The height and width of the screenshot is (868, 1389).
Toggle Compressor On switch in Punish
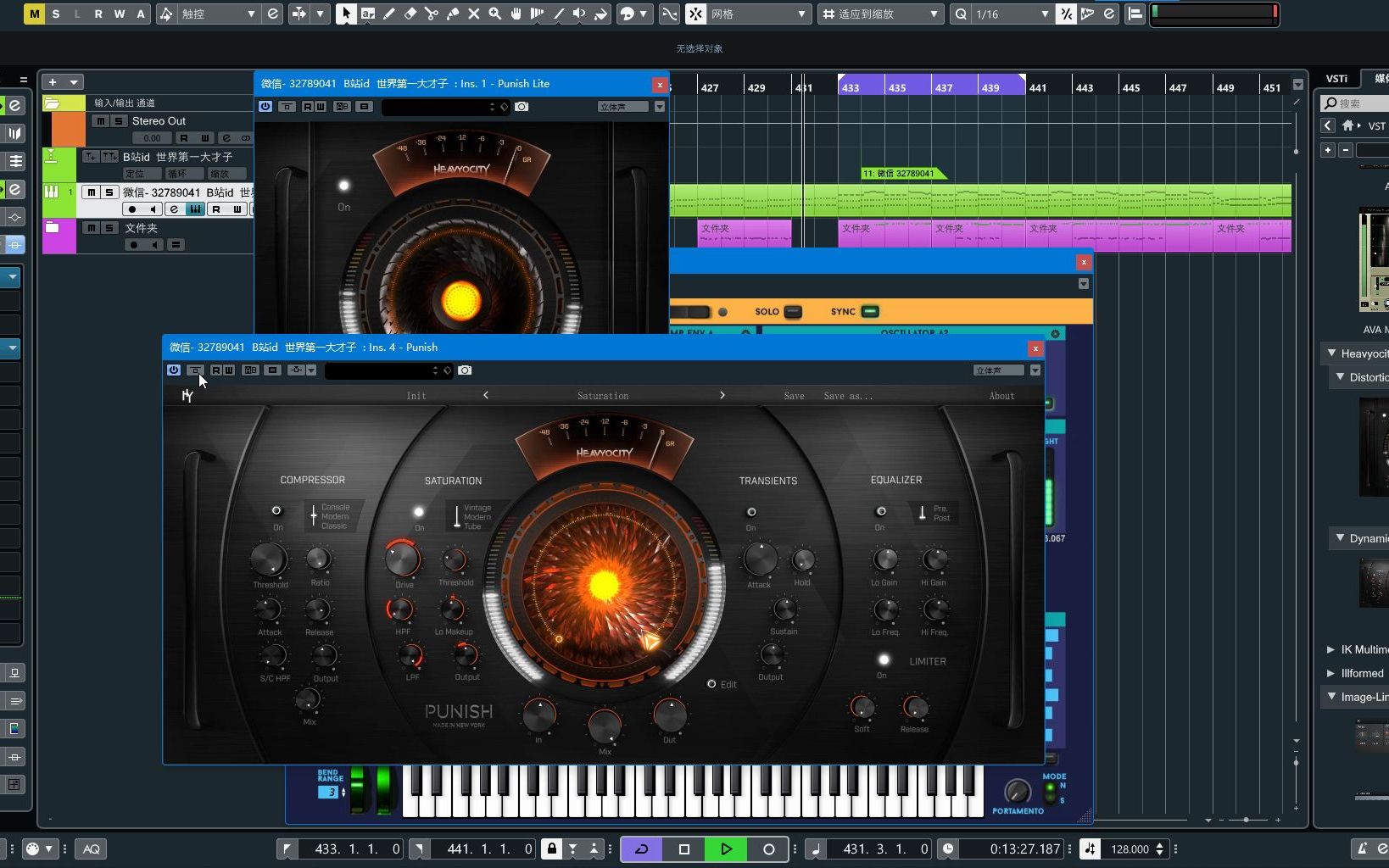[x=276, y=510]
